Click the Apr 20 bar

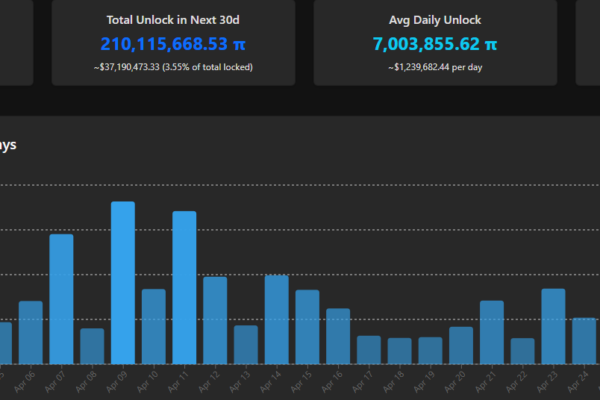[461, 345]
